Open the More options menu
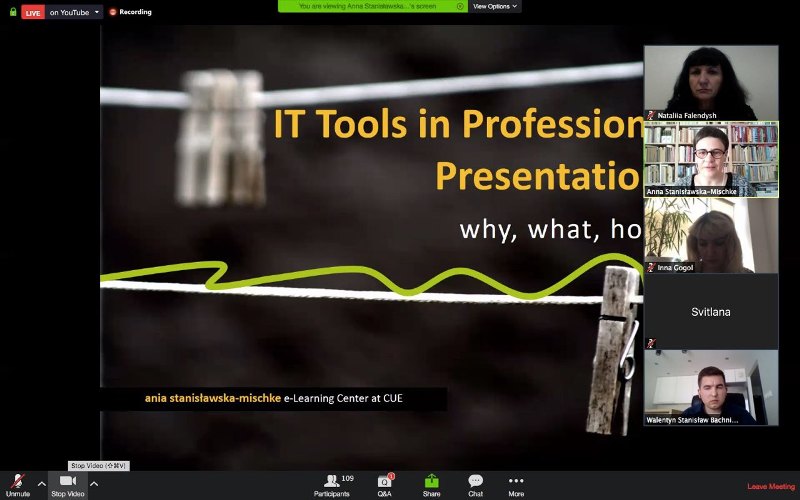Viewport: 800px width, 500px height. tap(516, 486)
